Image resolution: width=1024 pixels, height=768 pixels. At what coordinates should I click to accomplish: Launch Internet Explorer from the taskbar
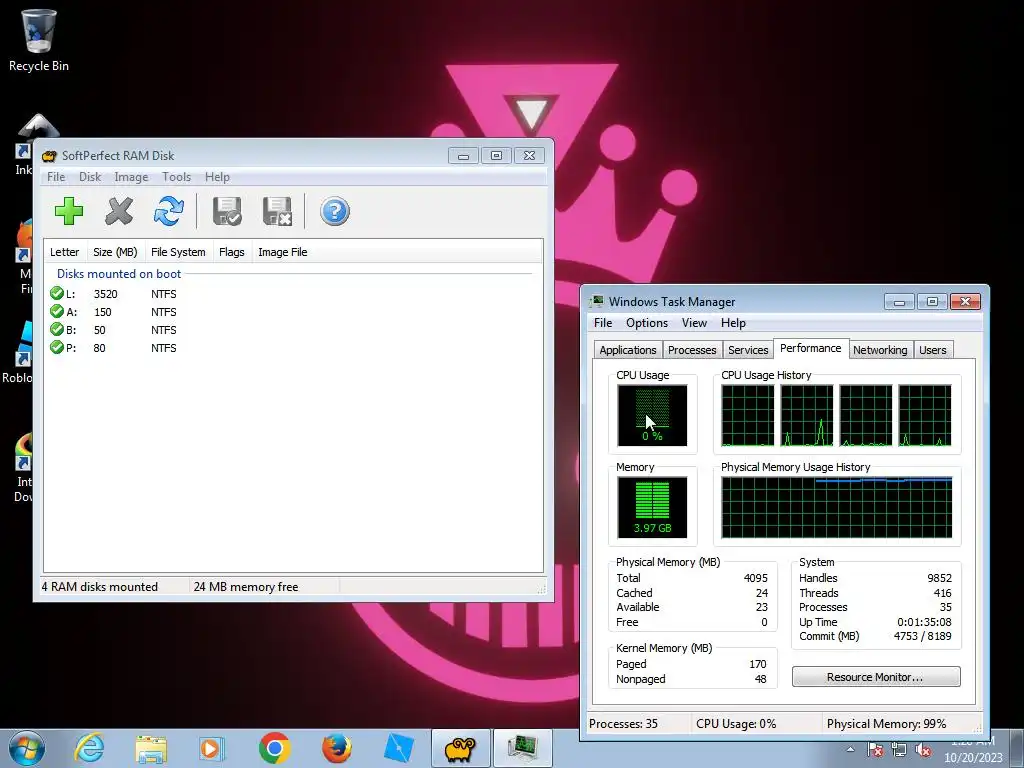point(89,748)
